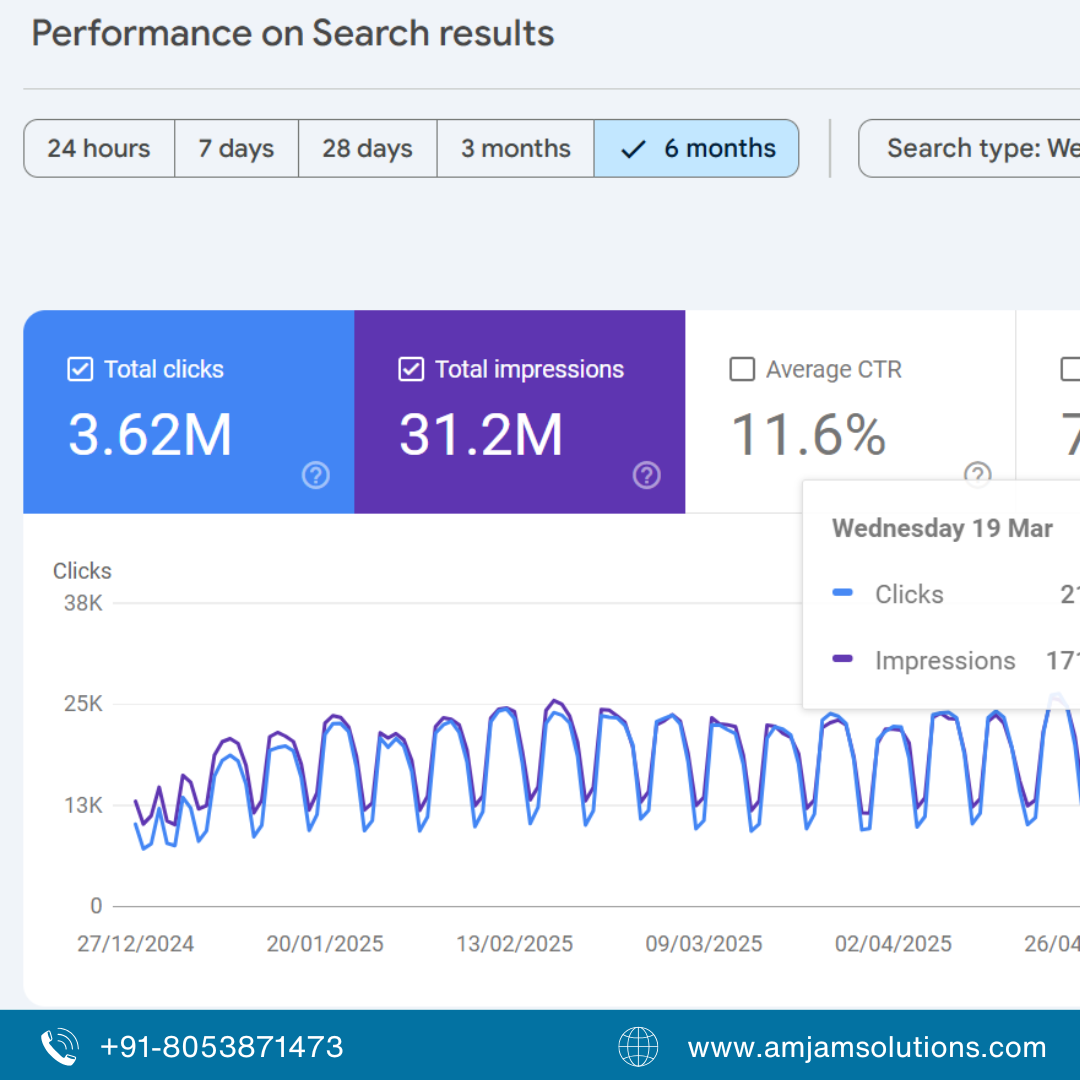Click the 27/12/2024 date on chart axis

[136, 944]
